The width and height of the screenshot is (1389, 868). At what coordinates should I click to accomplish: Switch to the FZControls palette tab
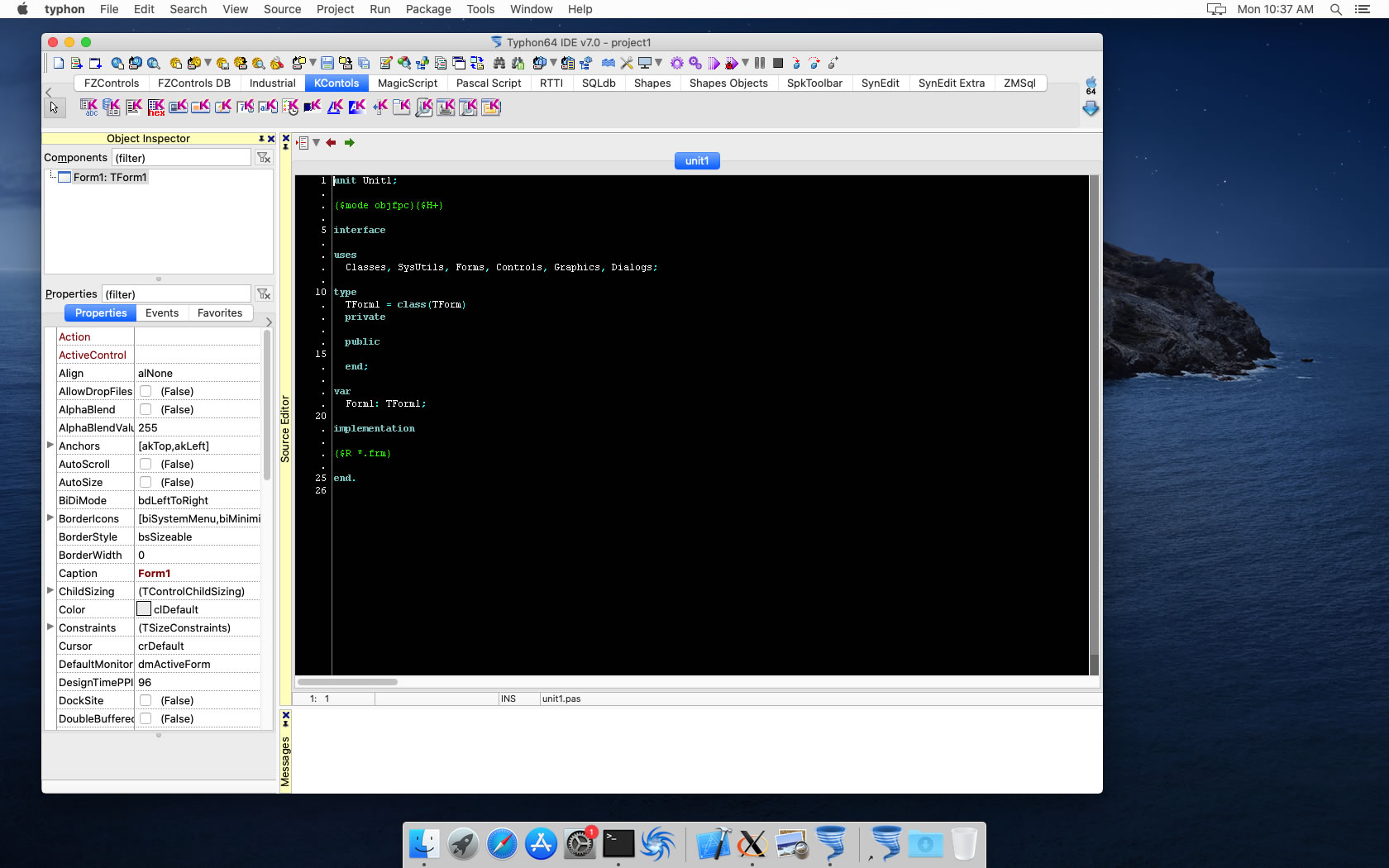(x=112, y=83)
